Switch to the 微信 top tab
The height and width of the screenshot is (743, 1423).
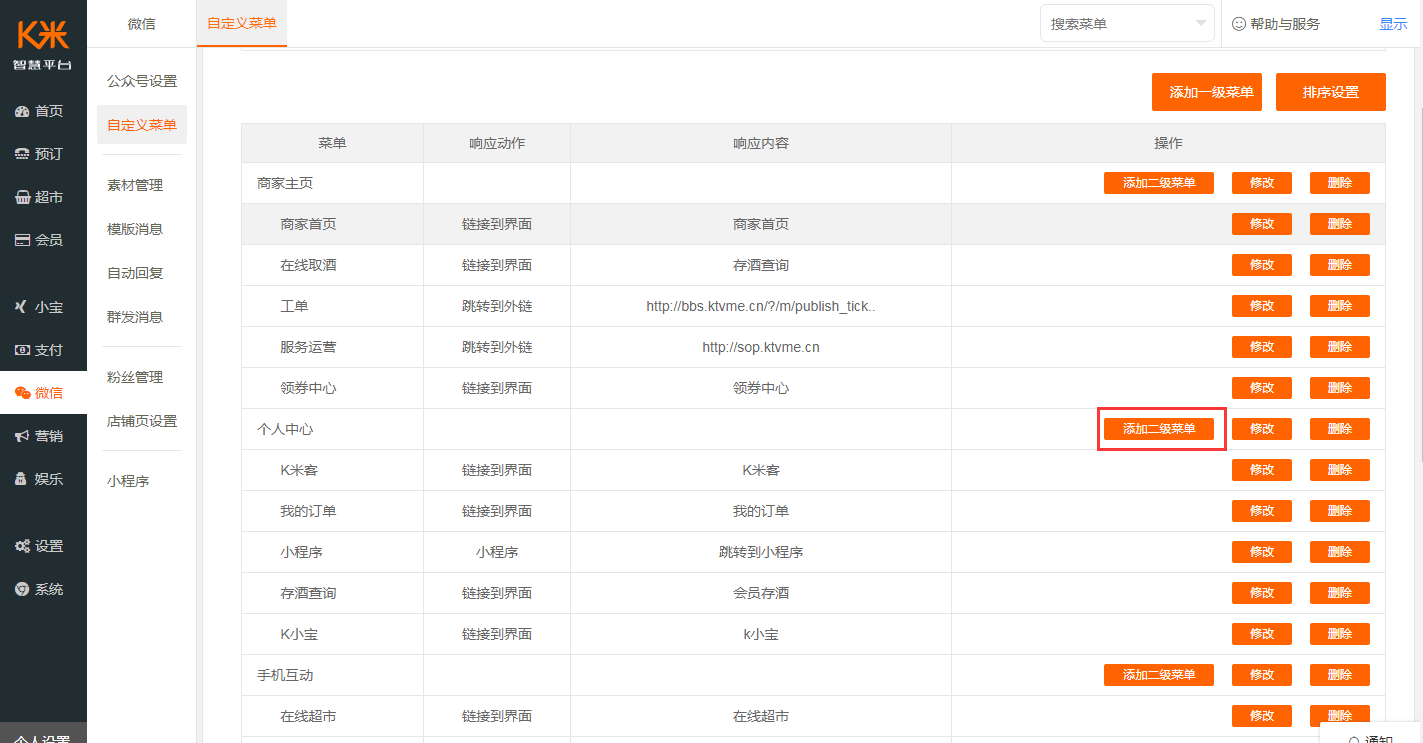142,23
